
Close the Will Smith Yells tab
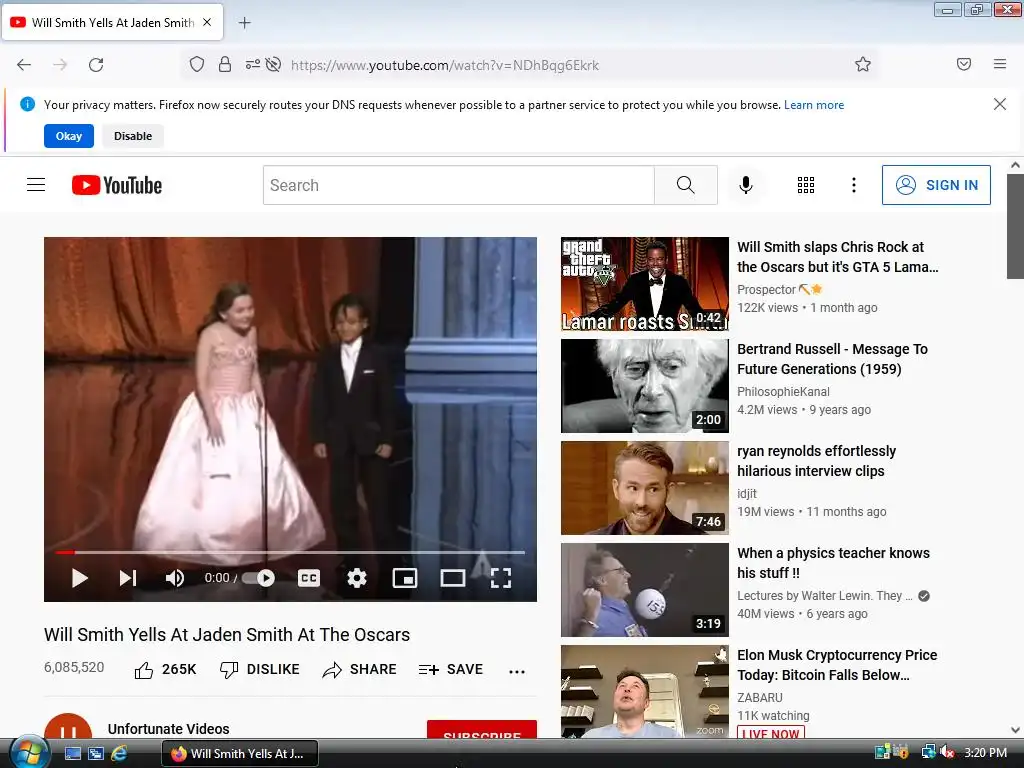[x=207, y=22]
